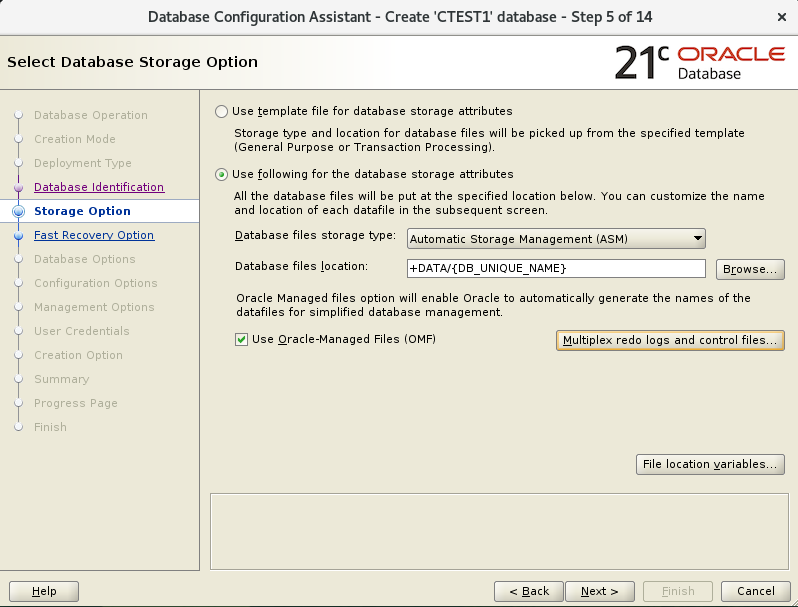Click the Storage Option step bullet icon
The width and height of the screenshot is (798, 607).
tap(18, 211)
